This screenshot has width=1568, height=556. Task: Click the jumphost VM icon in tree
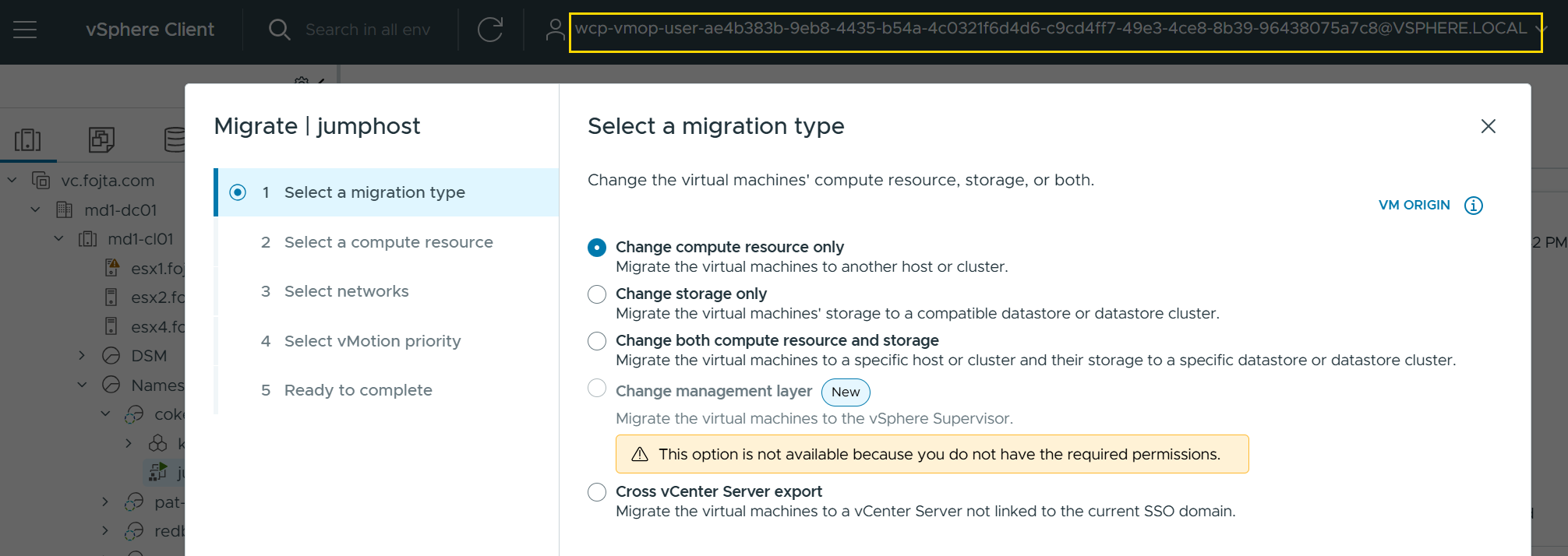(x=158, y=472)
